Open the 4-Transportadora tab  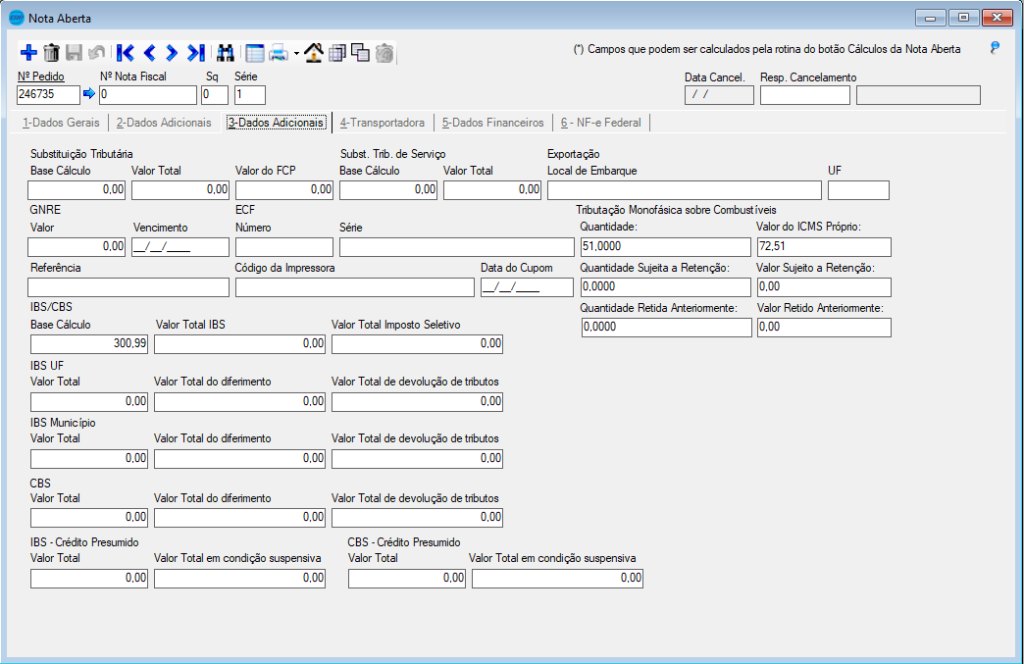(x=381, y=123)
